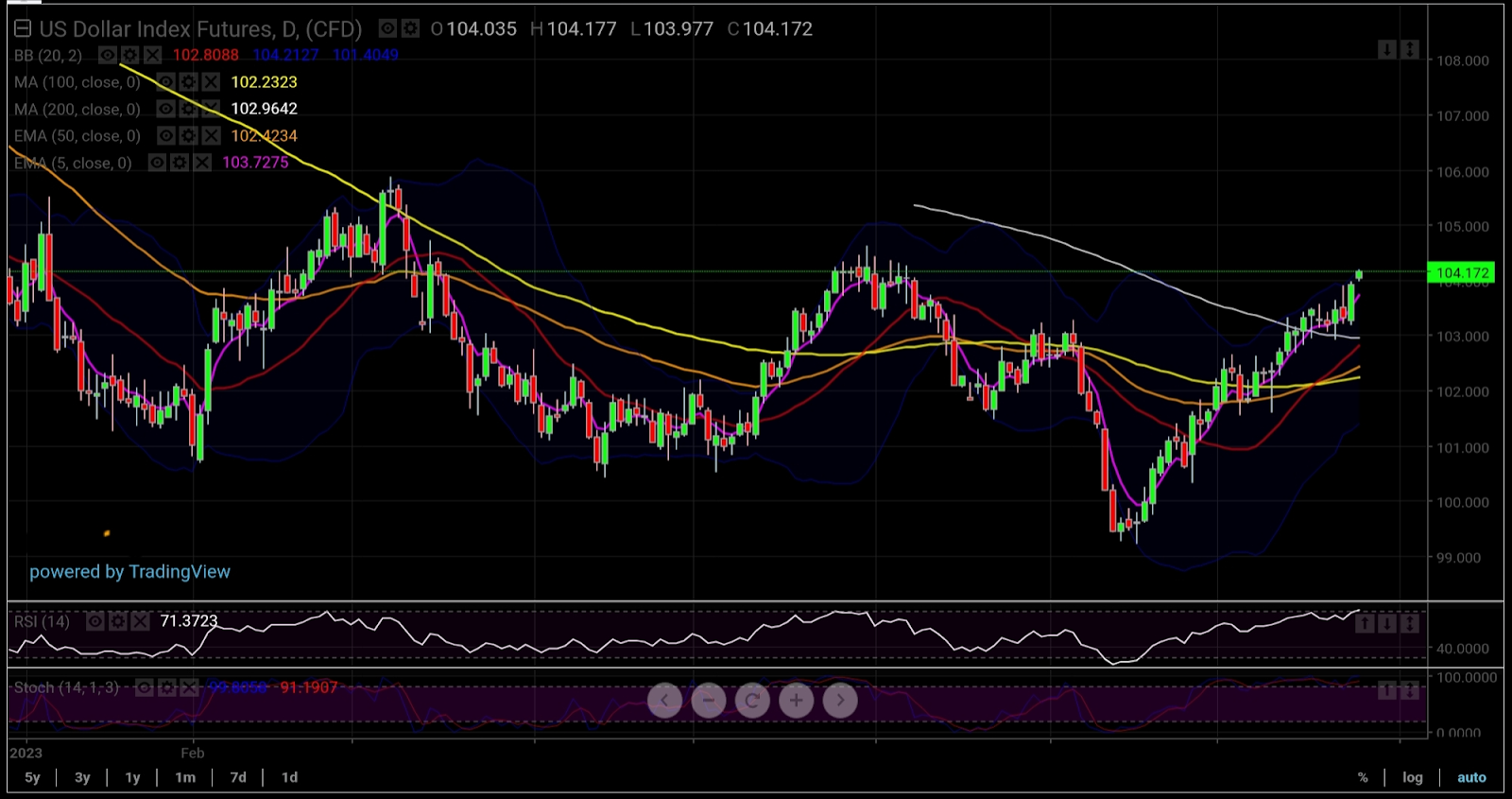Click the 99.000 price axis label
Viewport: 1512px width, 799px height.
click(1459, 558)
